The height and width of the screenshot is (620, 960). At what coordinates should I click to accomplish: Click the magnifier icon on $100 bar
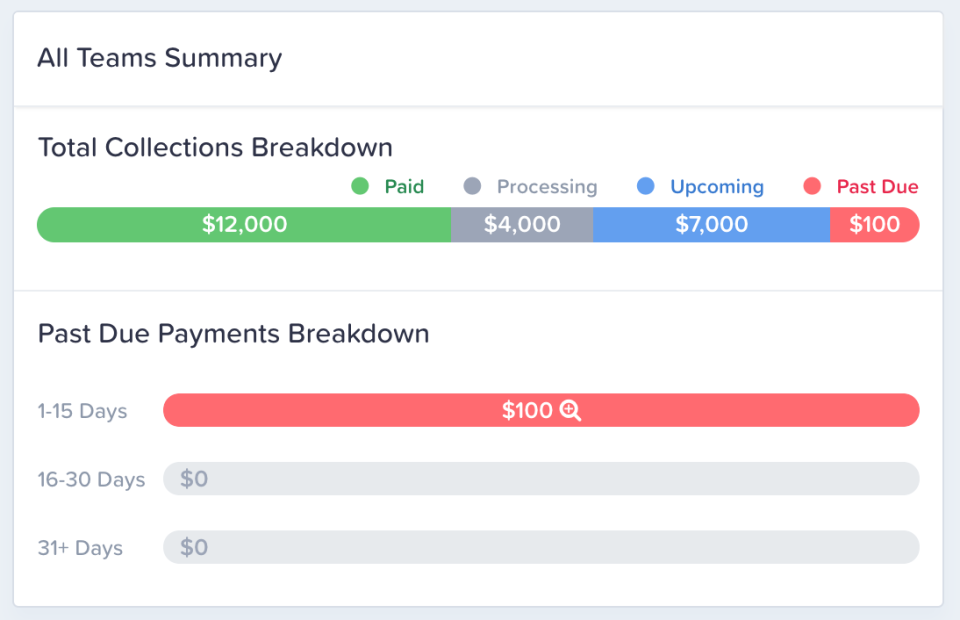click(571, 411)
